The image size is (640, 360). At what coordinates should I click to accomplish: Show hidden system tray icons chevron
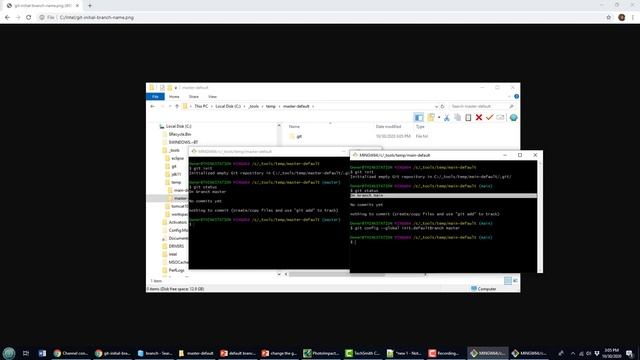[x=573, y=353]
